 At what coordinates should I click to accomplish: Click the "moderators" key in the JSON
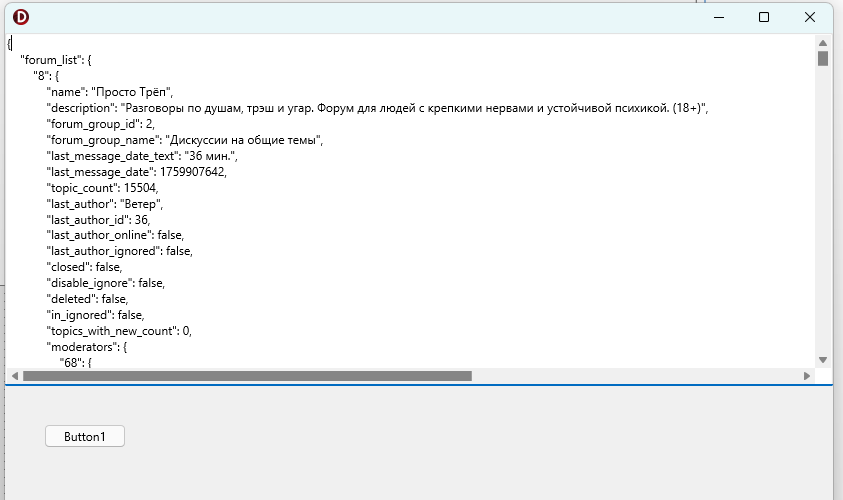coord(84,346)
